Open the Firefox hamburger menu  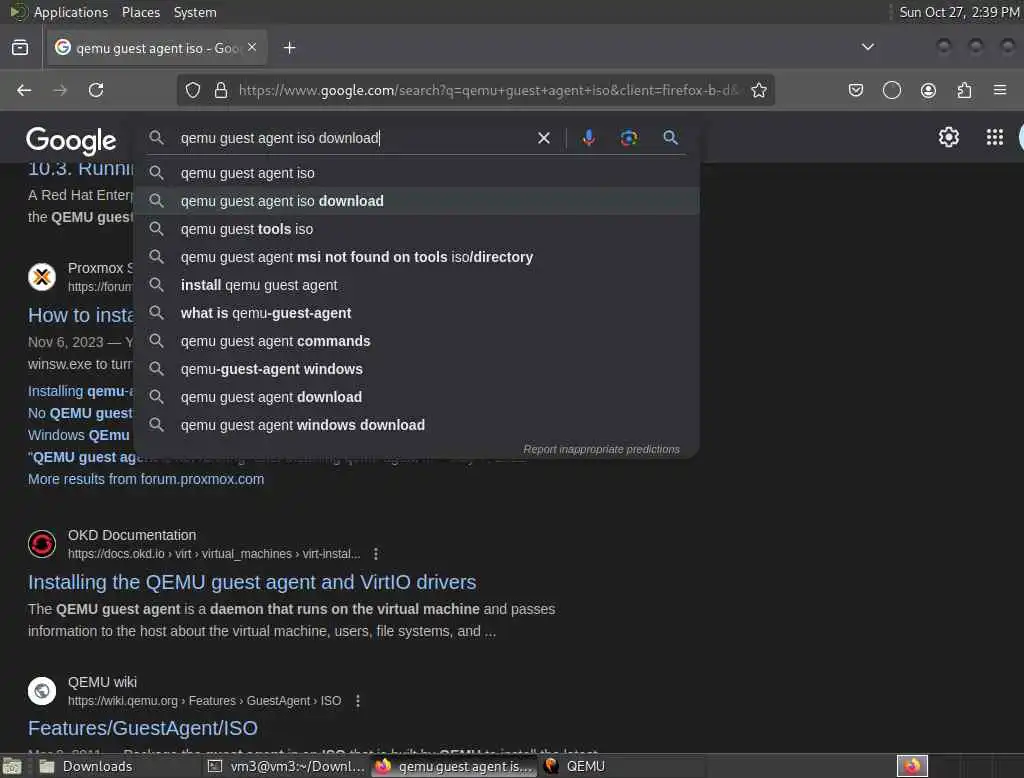[1000, 89]
